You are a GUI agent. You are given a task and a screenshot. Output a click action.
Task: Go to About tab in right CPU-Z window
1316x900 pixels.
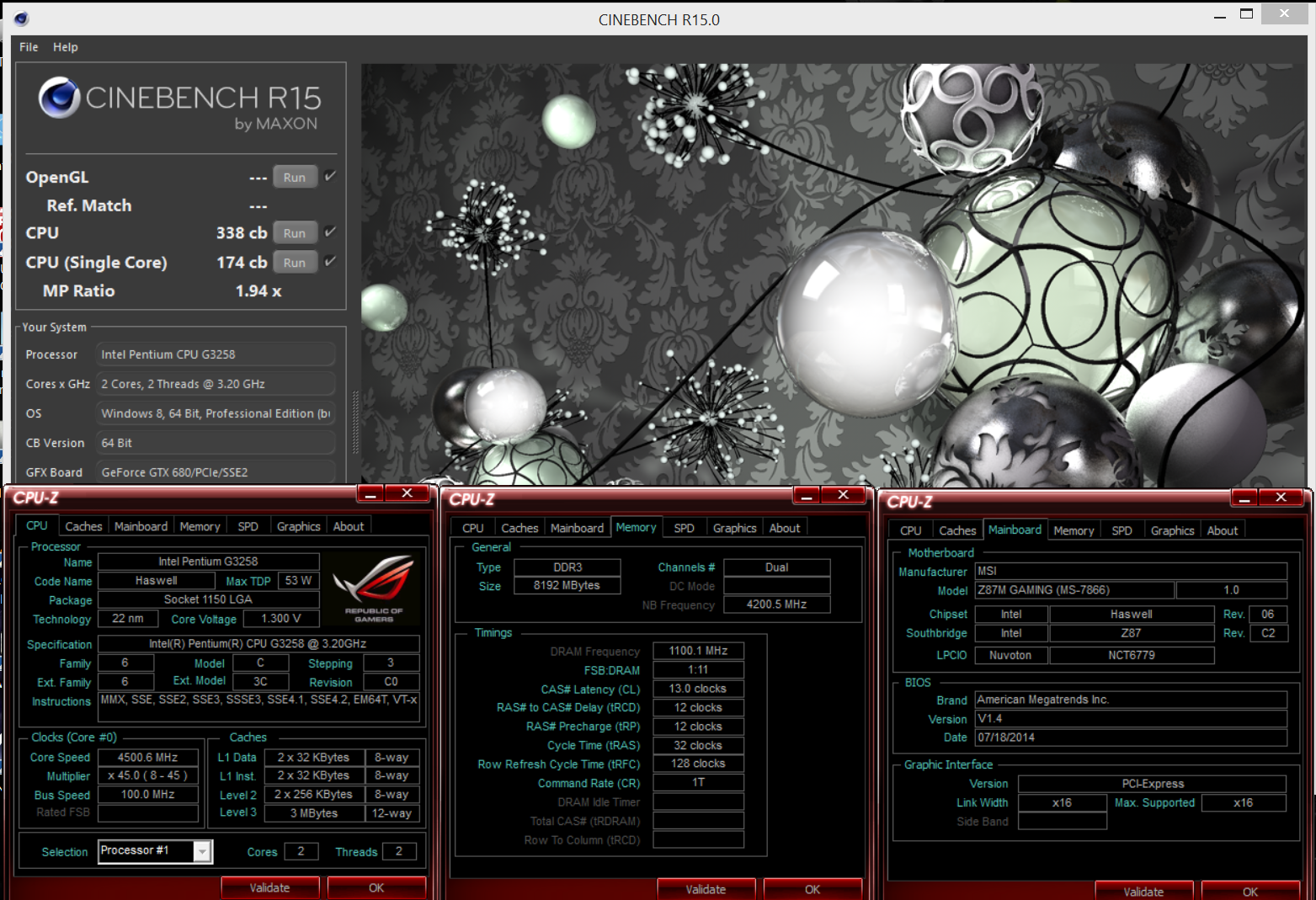pyautogui.click(x=1223, y=530)
